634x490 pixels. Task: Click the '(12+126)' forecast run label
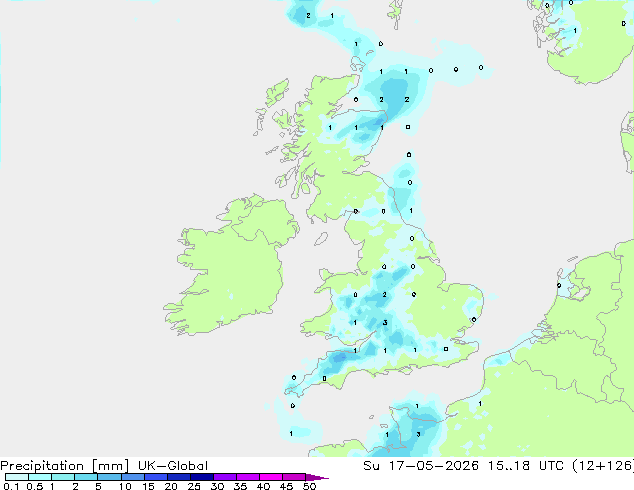coord(603,466)
